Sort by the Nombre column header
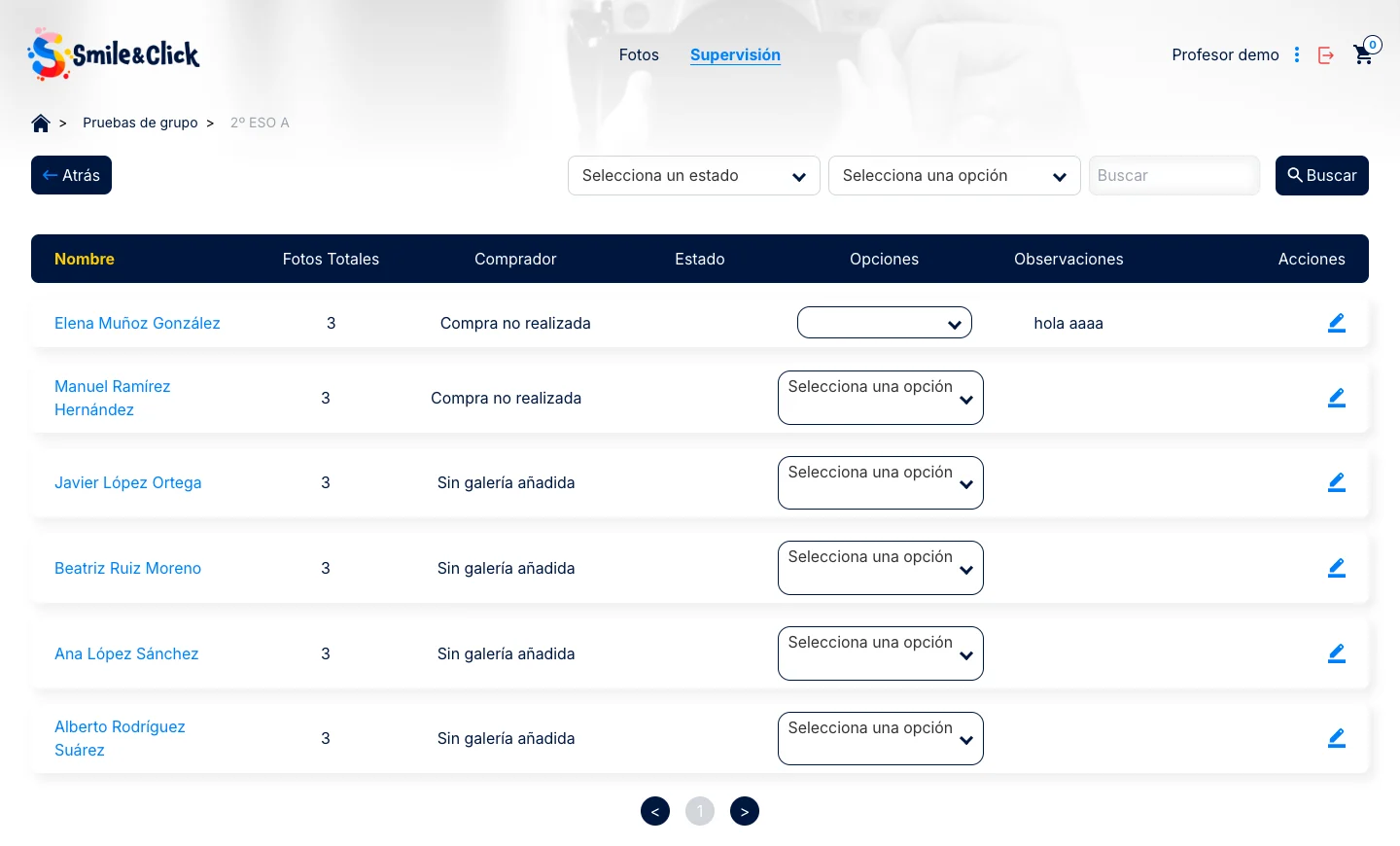The height and width of the screenshot is (846, 1400). point(85,259)
